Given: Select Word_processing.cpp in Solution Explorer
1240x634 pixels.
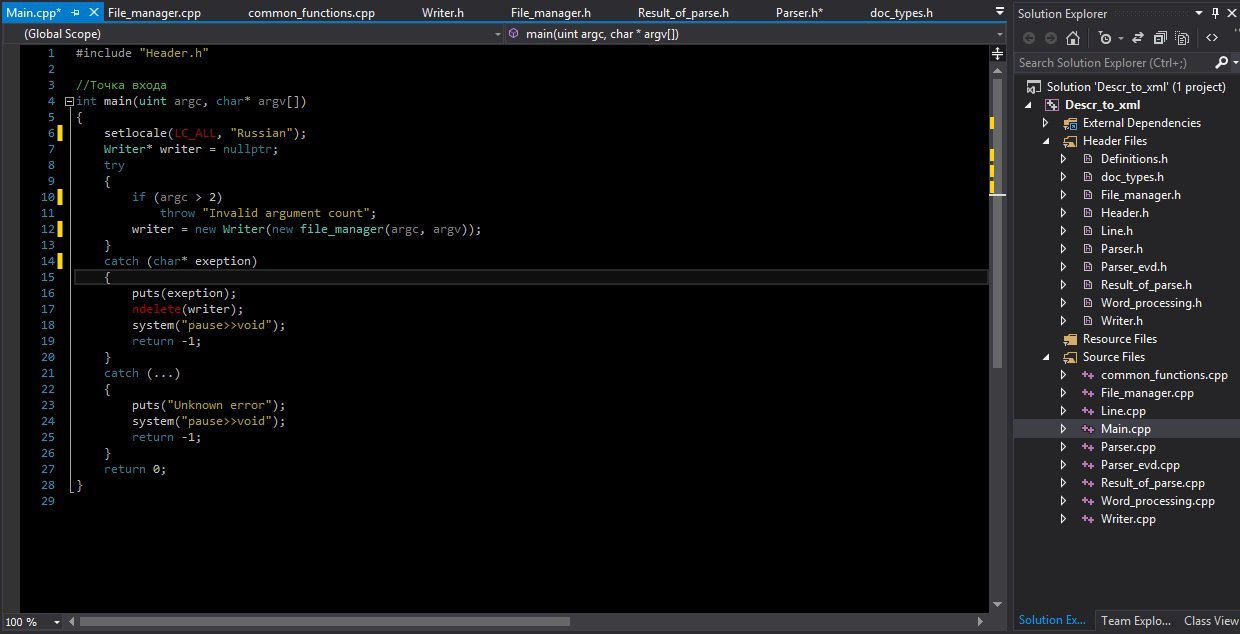Looking at the screenshot, I should pos(1158,501).
